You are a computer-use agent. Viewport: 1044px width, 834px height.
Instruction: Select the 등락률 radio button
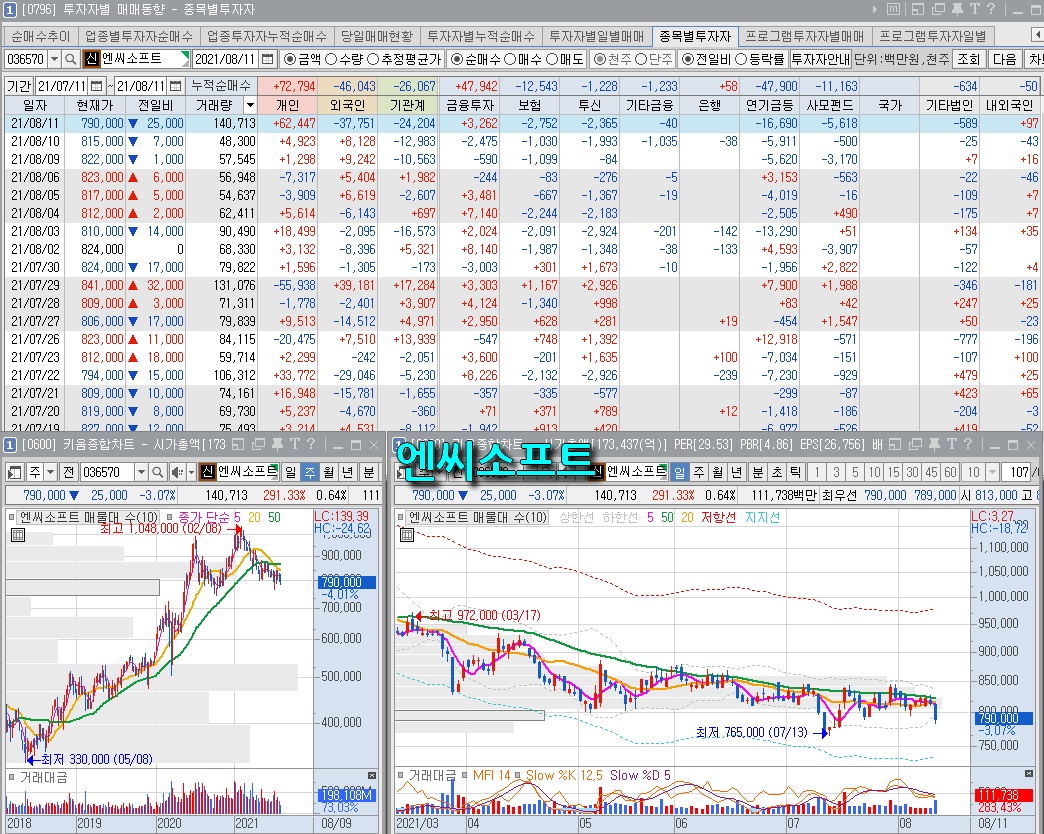pyautogui.click(x=741, y=59)
